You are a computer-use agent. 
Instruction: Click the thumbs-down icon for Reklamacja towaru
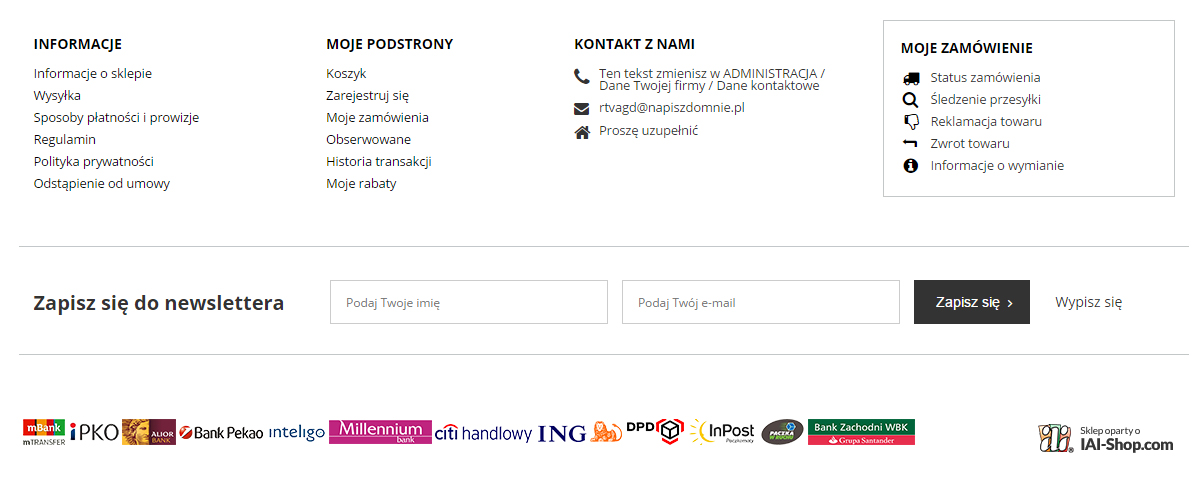point(911,122)
